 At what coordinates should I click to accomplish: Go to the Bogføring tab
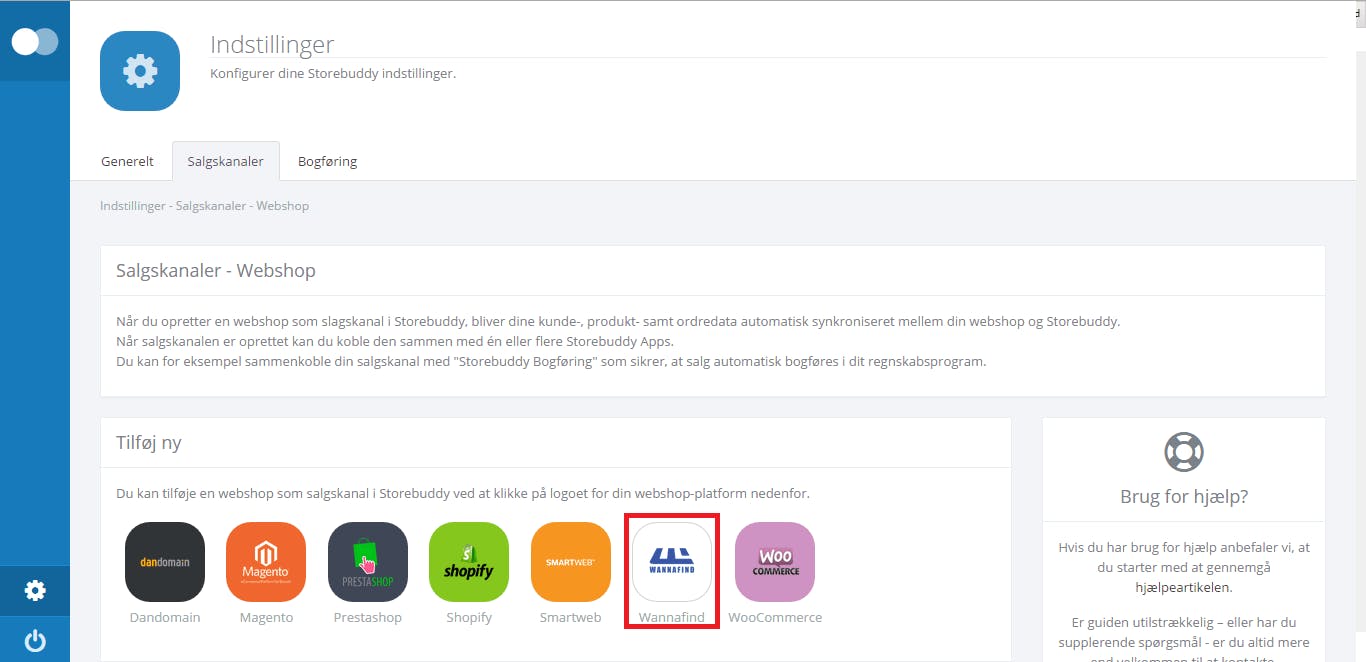point(327,161)
